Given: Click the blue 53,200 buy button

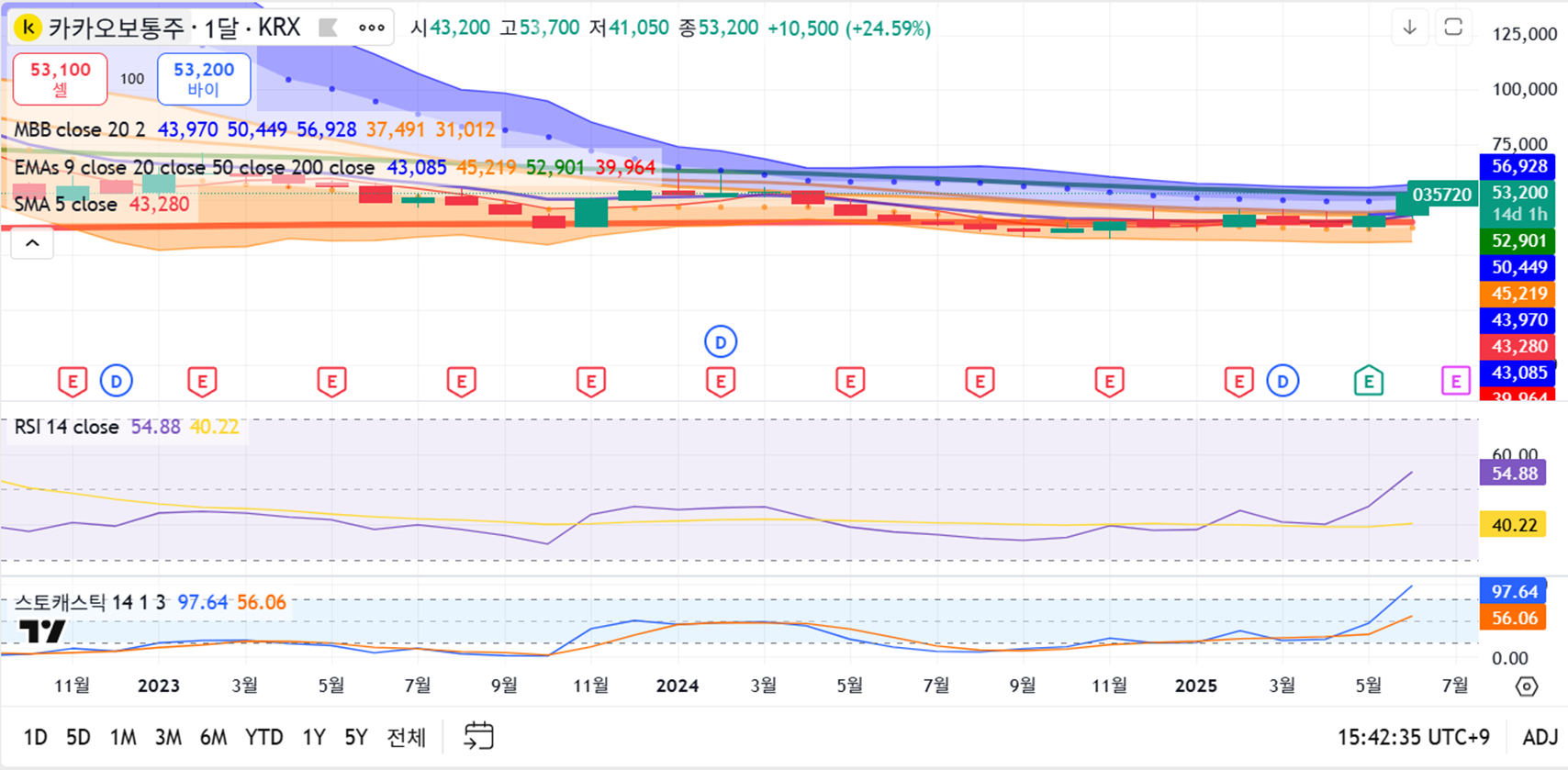Looking at the screenshot, I should (x=204, y=79).
